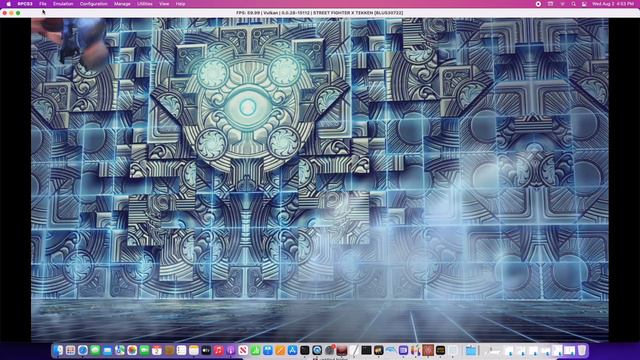Open News from the dock
640x360 pixels.
243,350
